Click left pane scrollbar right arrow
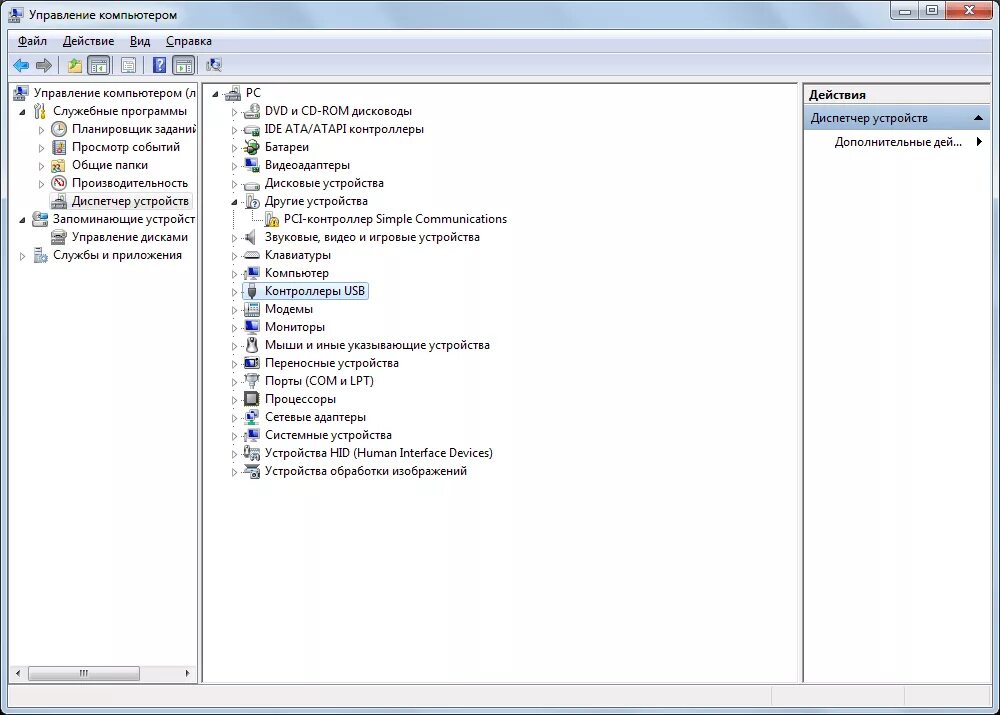The image size is (1000, 715). pyautogui.click(x=188, y=673)
